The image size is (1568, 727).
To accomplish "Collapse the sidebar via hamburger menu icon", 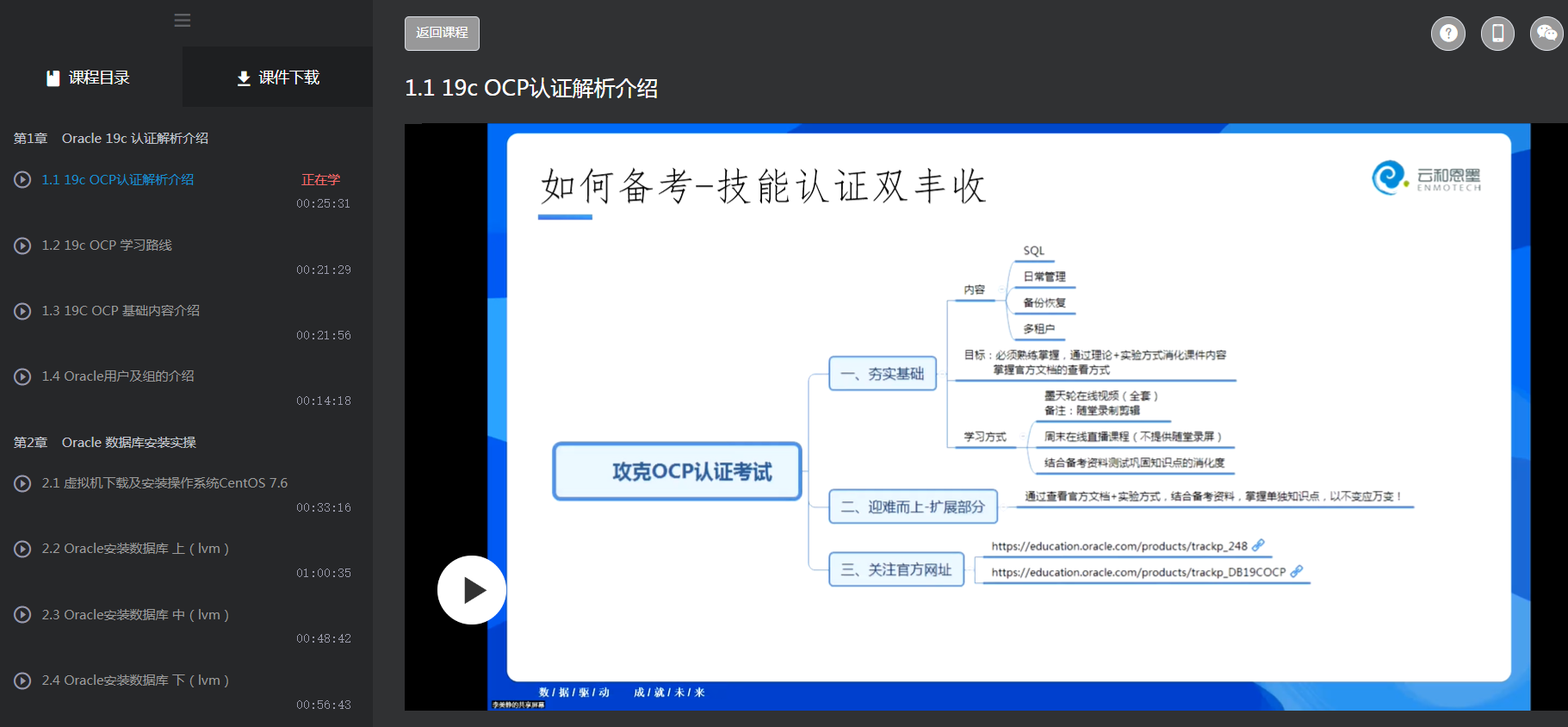I will (x=182, y=20).
